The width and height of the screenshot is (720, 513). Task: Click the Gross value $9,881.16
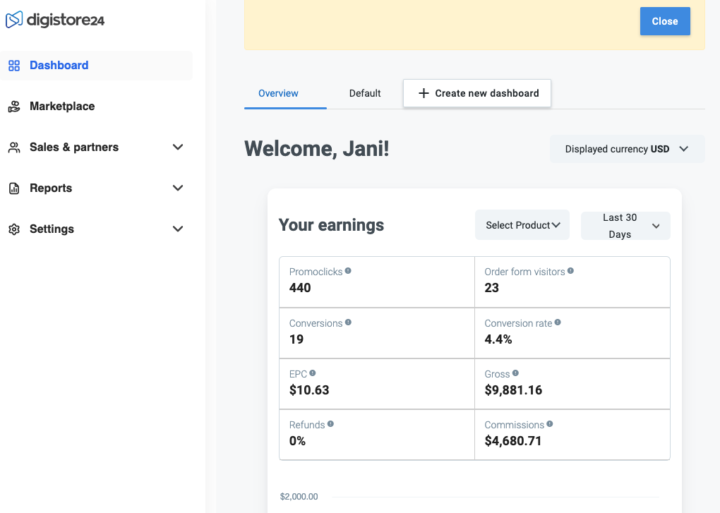tap(513, 390)
